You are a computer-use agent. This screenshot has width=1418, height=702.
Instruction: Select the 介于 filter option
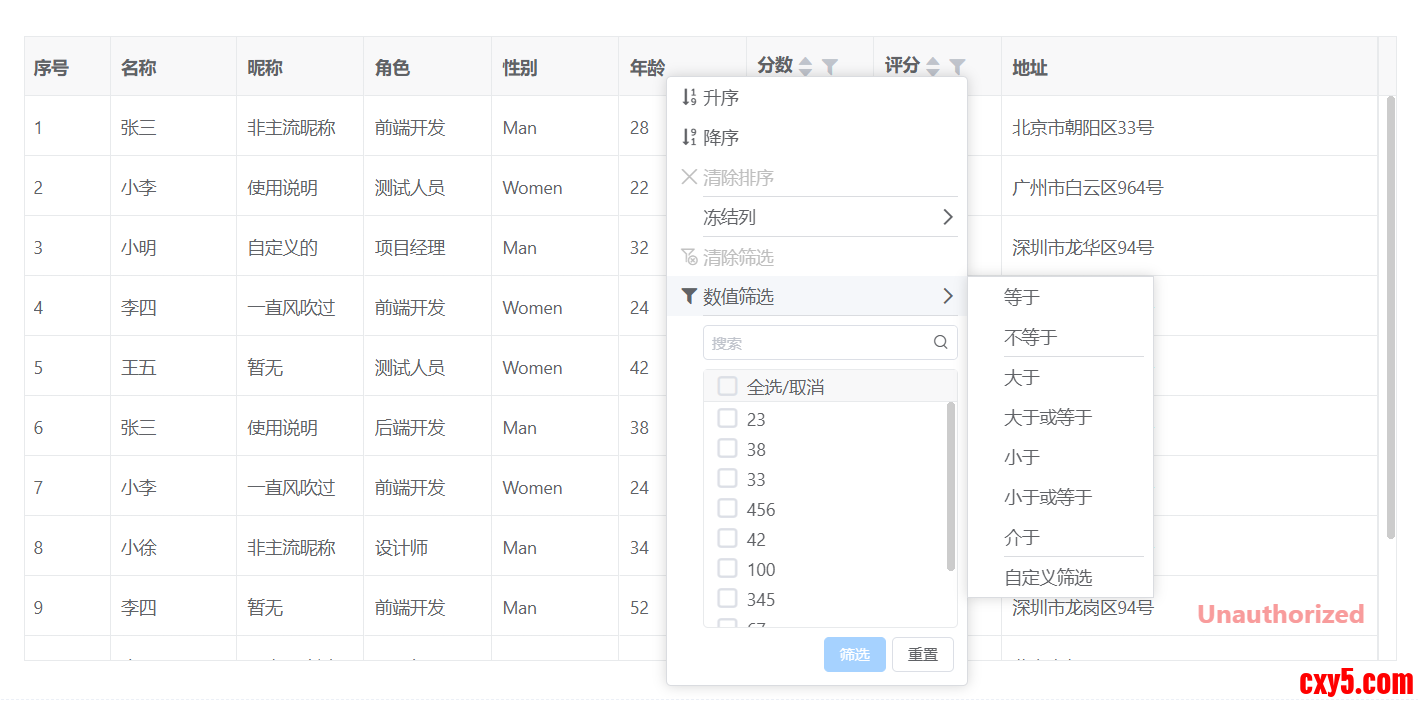[1022, 538]
